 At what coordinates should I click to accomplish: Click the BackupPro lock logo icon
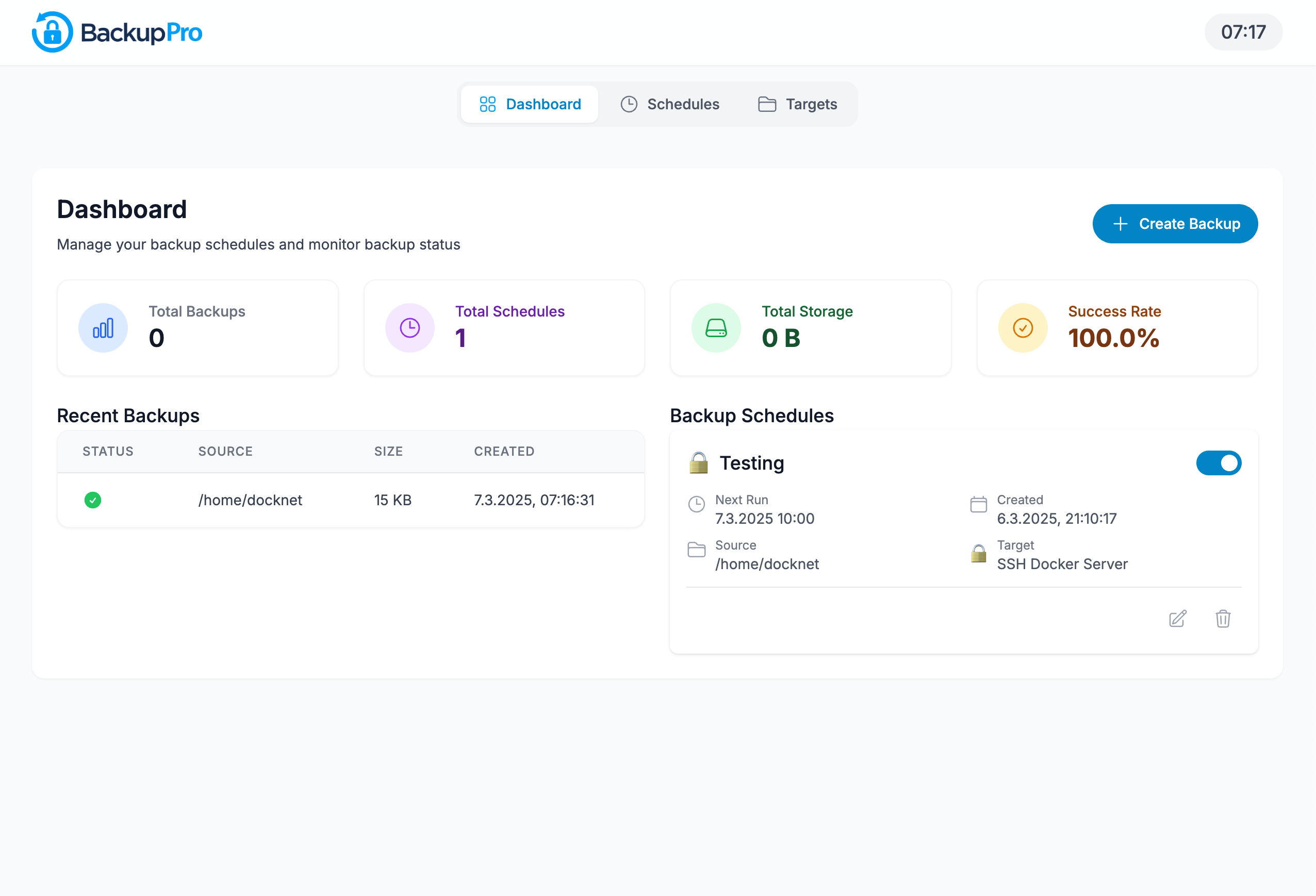[x=52, y=32]
